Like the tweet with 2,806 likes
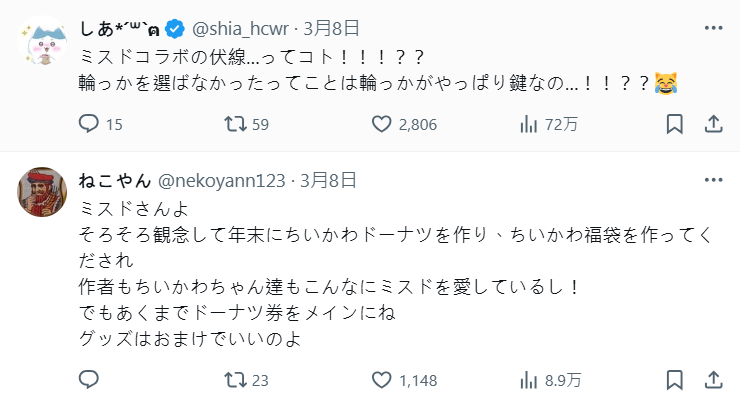 click(381, 125)
